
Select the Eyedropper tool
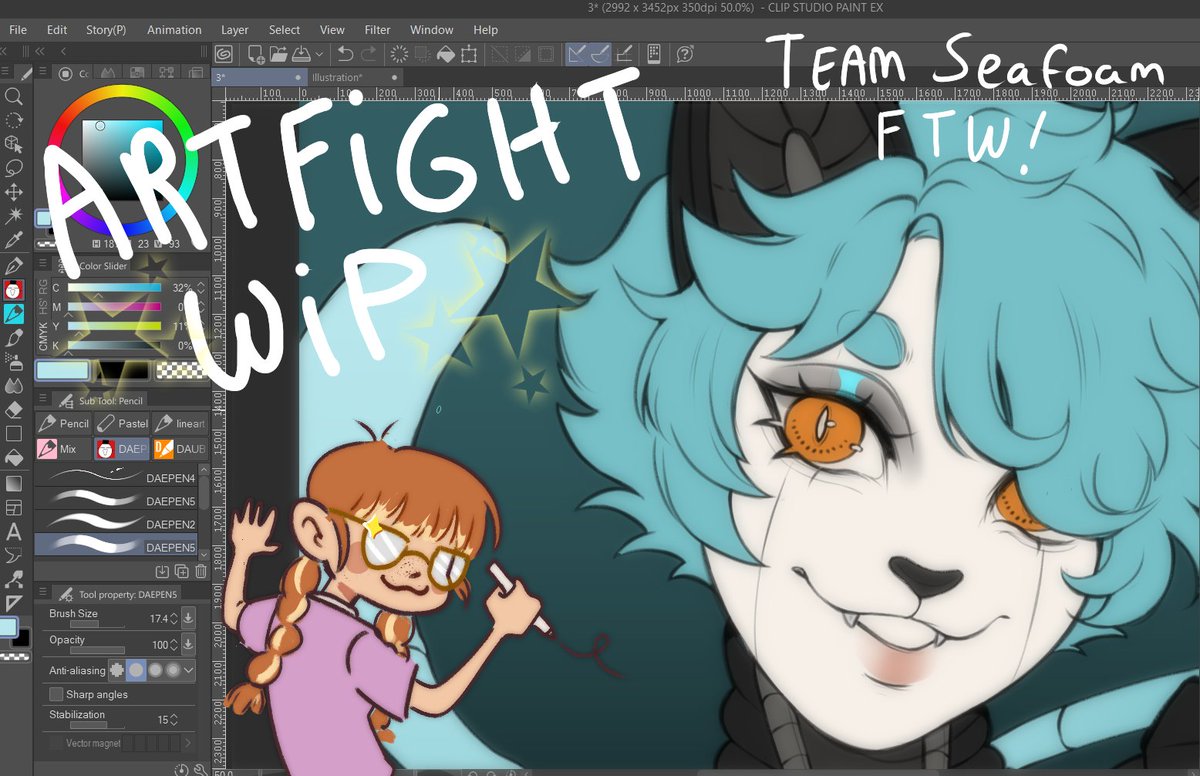14,240
